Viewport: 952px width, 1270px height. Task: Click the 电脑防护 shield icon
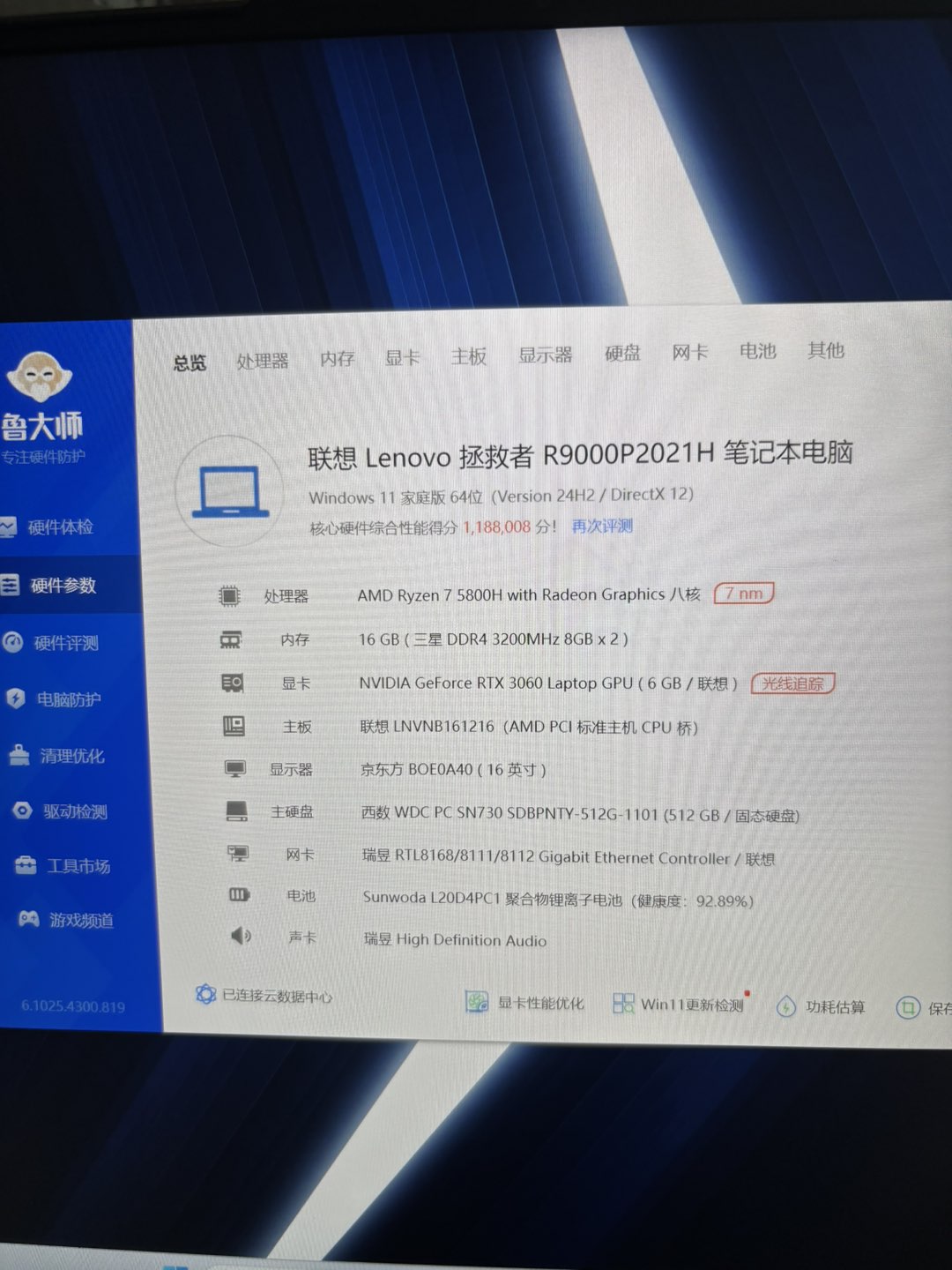coord(16,698)
